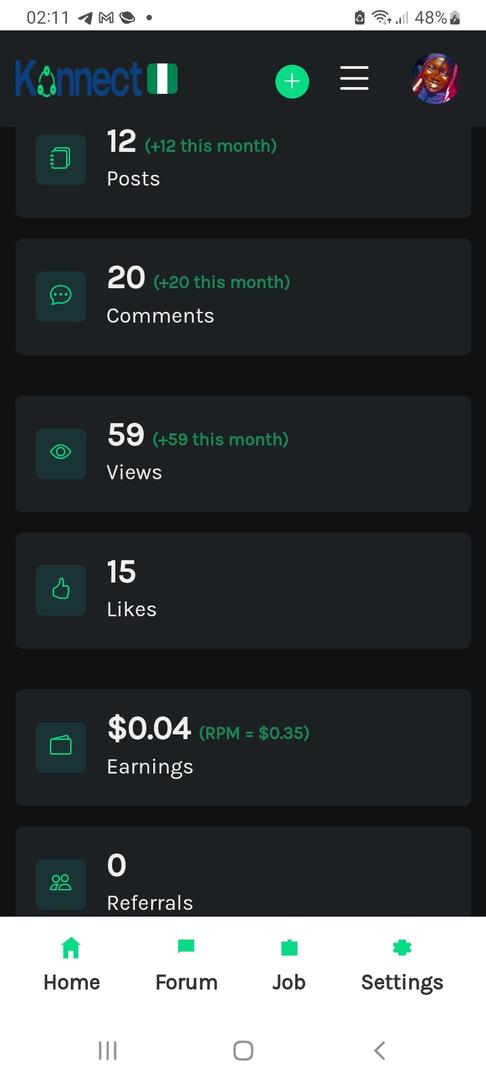This screenshot has width=486, height=1080.
Task: Tap the Android home navigation button
Action: point(243,1050)
